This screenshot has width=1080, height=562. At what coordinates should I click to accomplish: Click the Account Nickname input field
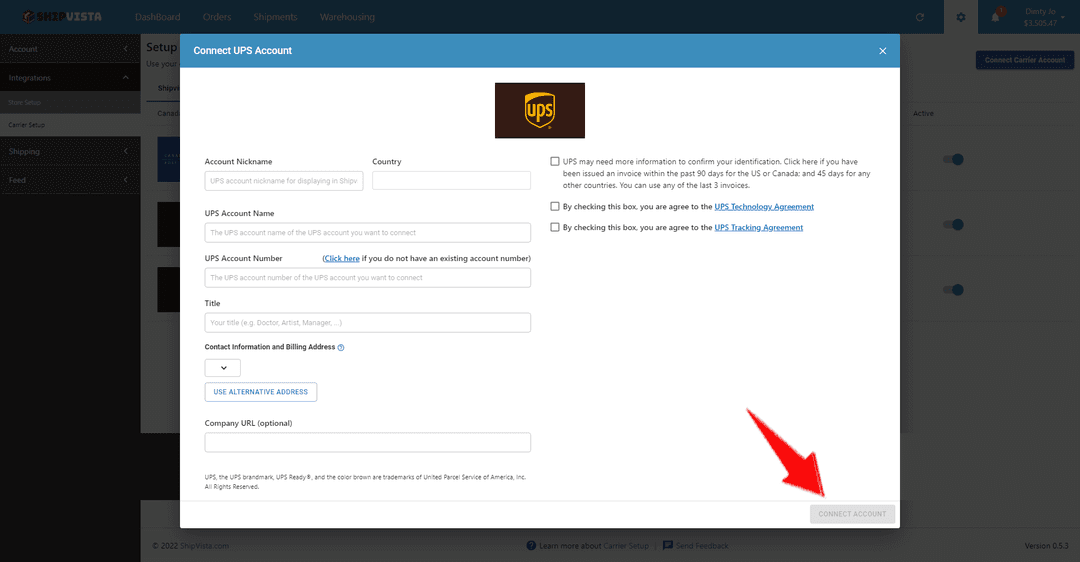(284, 180)
